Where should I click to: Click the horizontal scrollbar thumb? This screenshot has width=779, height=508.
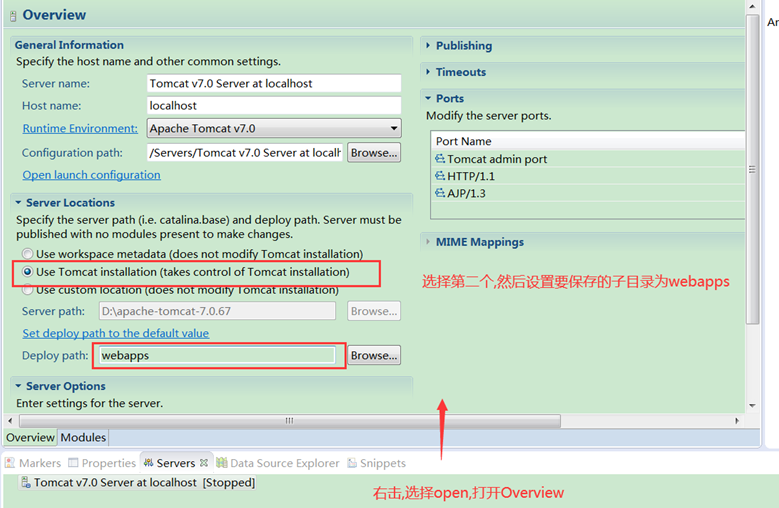coord(290,421)
